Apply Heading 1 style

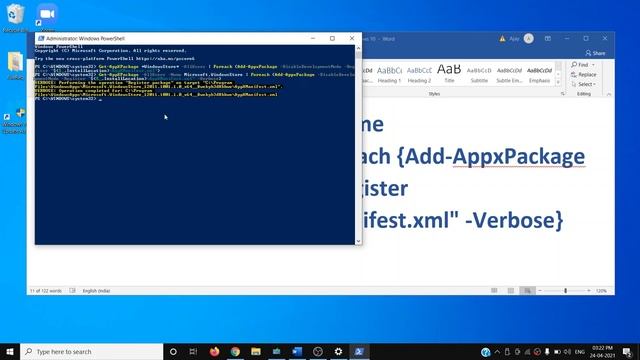tap(389, 74)
